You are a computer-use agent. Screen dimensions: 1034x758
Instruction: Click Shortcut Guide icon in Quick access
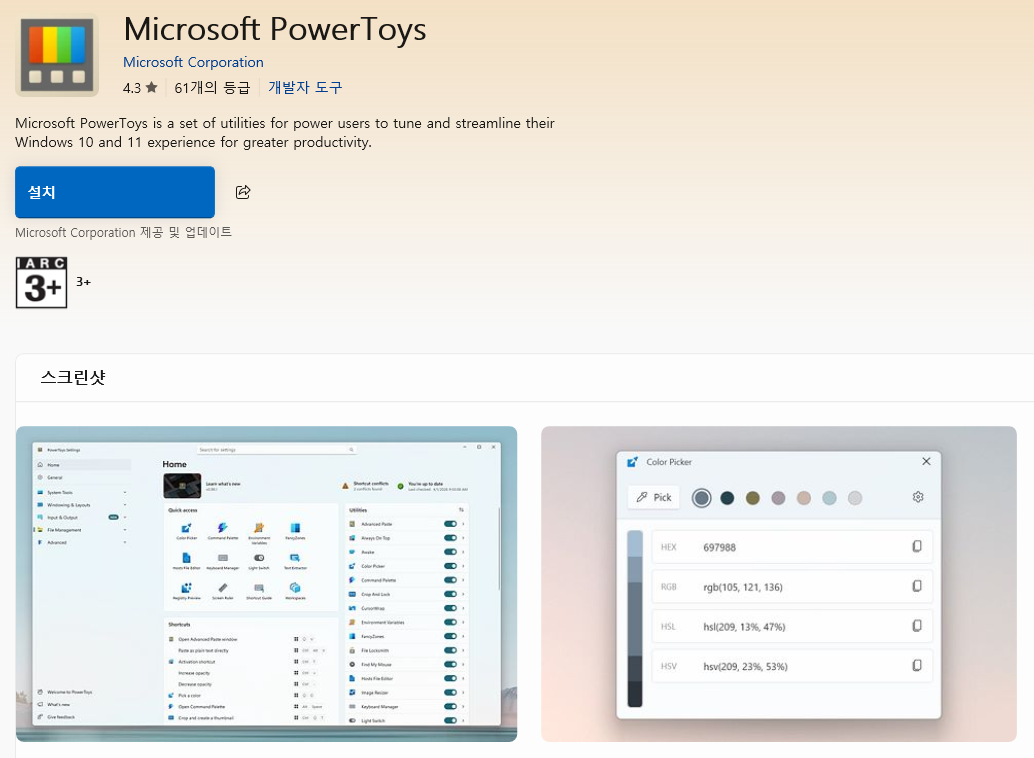259,588
